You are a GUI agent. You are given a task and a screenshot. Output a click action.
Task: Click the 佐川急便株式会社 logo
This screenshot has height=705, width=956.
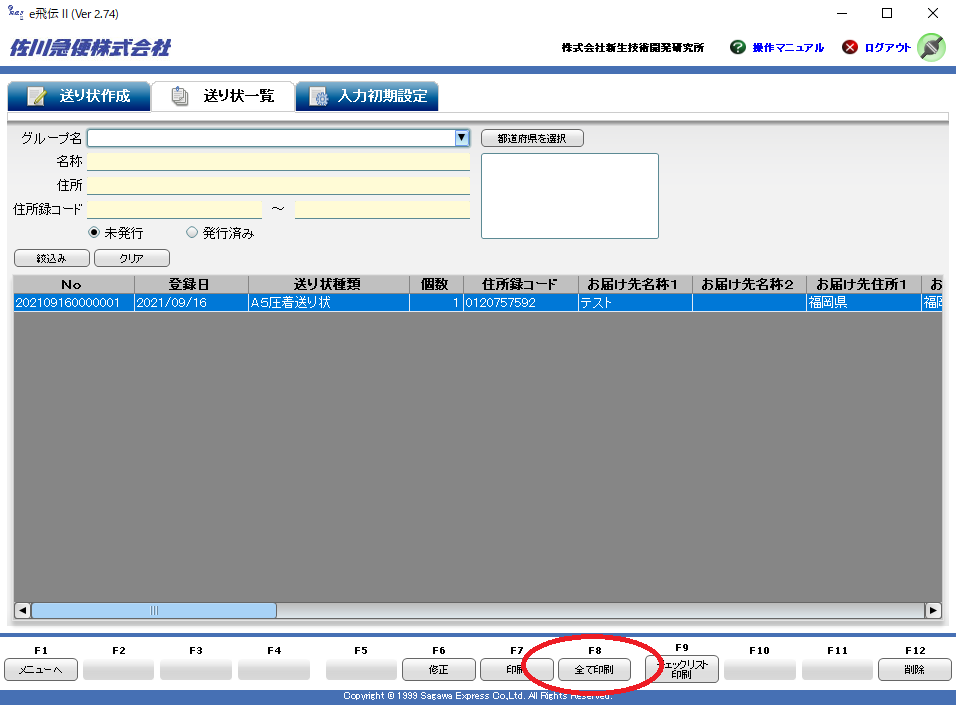[90, 47]
